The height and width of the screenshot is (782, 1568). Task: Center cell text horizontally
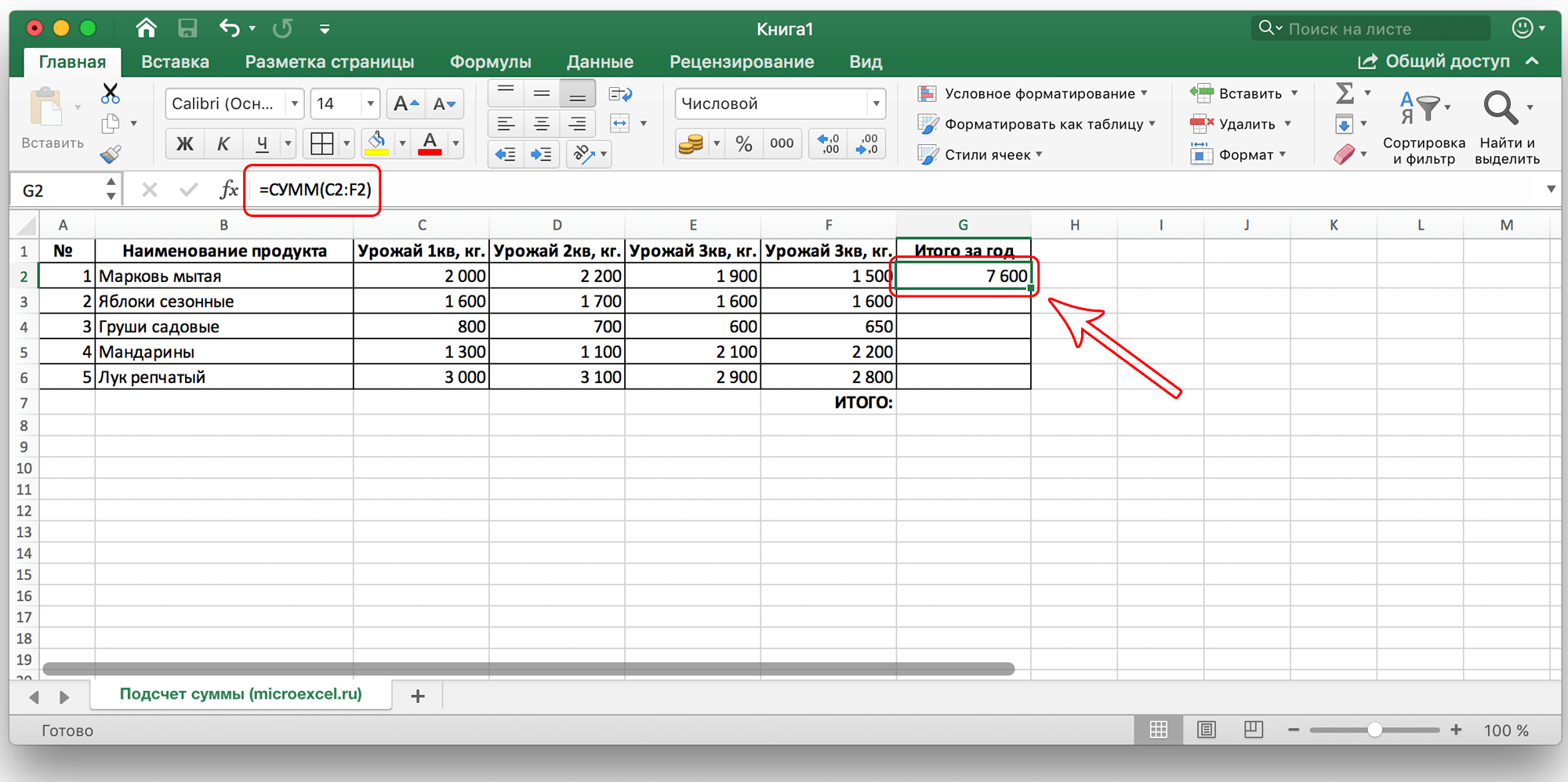pos(542,124)
